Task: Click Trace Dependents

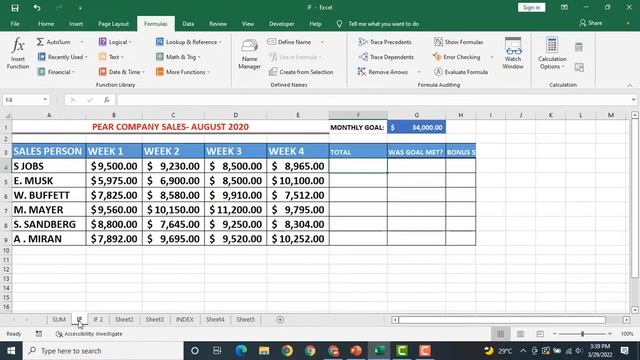Action: (386, 57)
